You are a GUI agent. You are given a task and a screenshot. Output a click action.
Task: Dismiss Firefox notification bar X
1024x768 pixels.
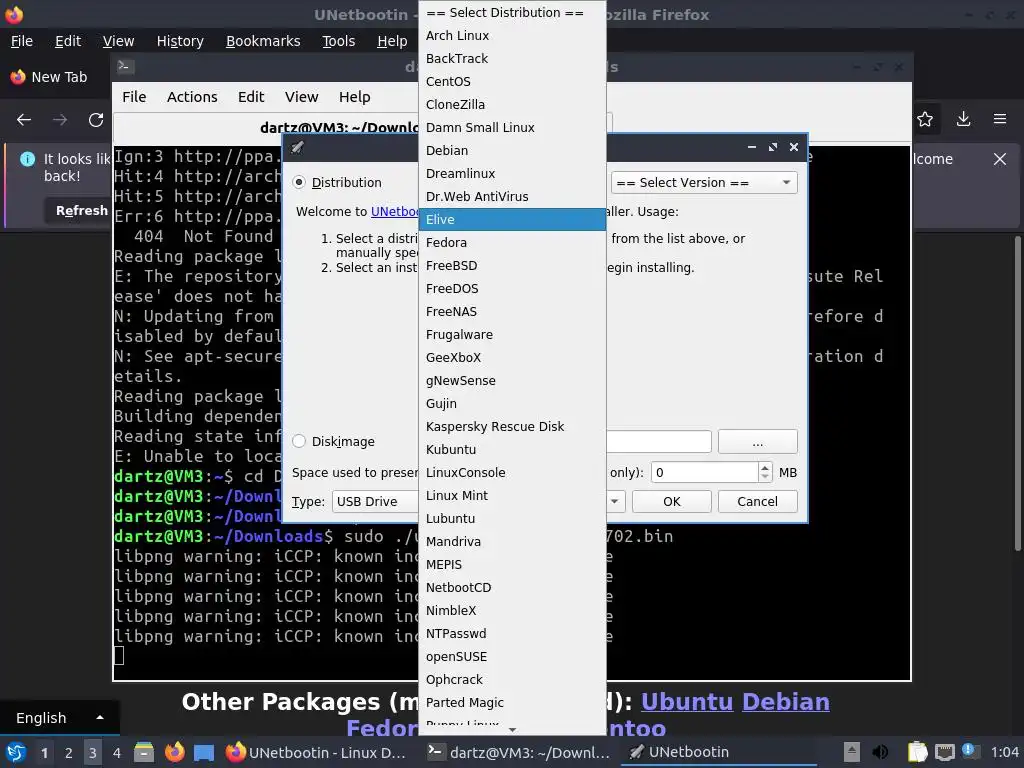click(x=1000, y=159)
